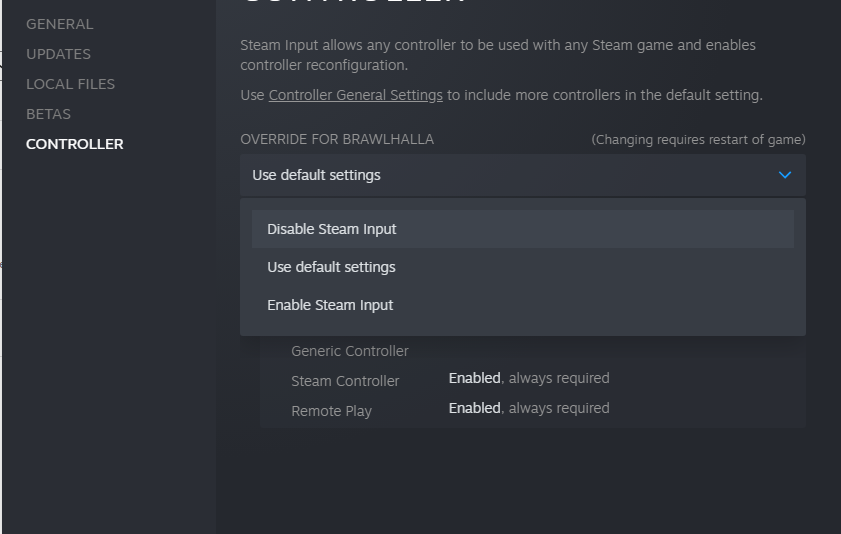Click the Steam Input description paragraph
Viewport: 841px width, 534px height.
click(498, 55)
